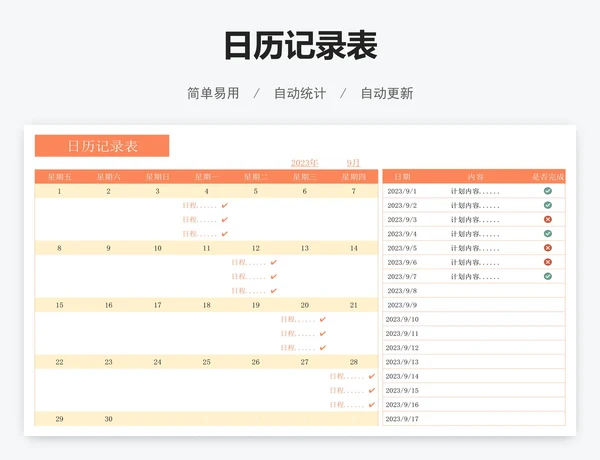Select the 星期三 column header

coord(305,177)
